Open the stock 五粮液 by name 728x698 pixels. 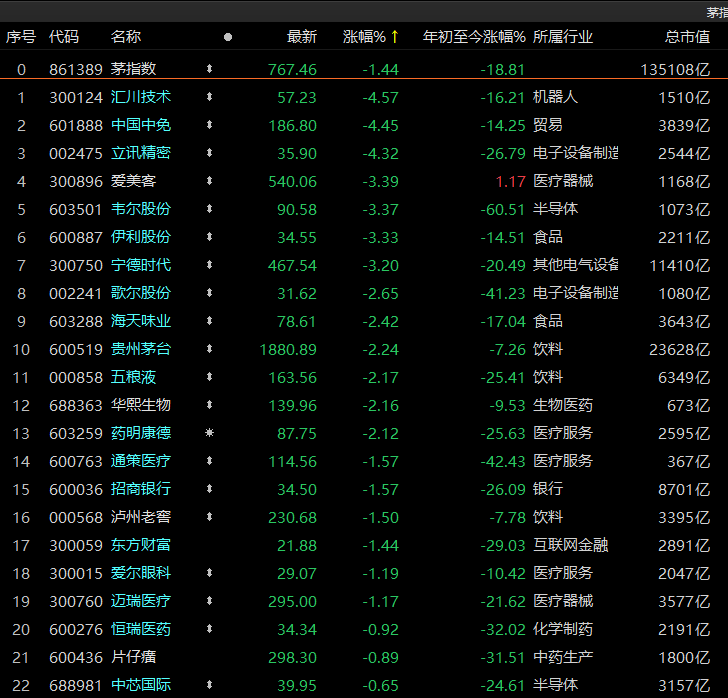pos(133,377)
